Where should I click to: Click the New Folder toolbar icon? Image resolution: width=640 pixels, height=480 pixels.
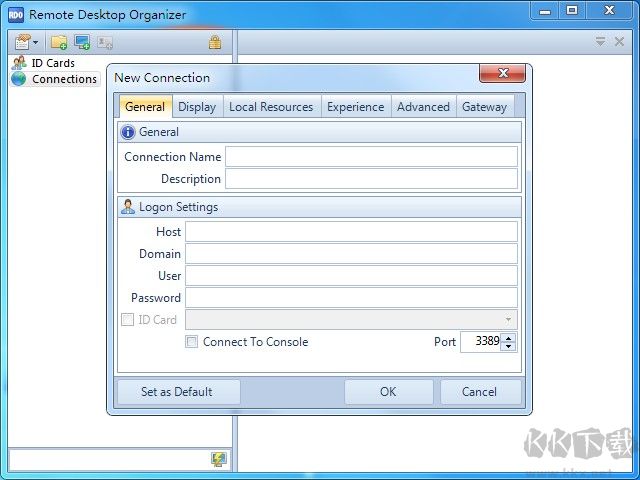tap(59, 42)
